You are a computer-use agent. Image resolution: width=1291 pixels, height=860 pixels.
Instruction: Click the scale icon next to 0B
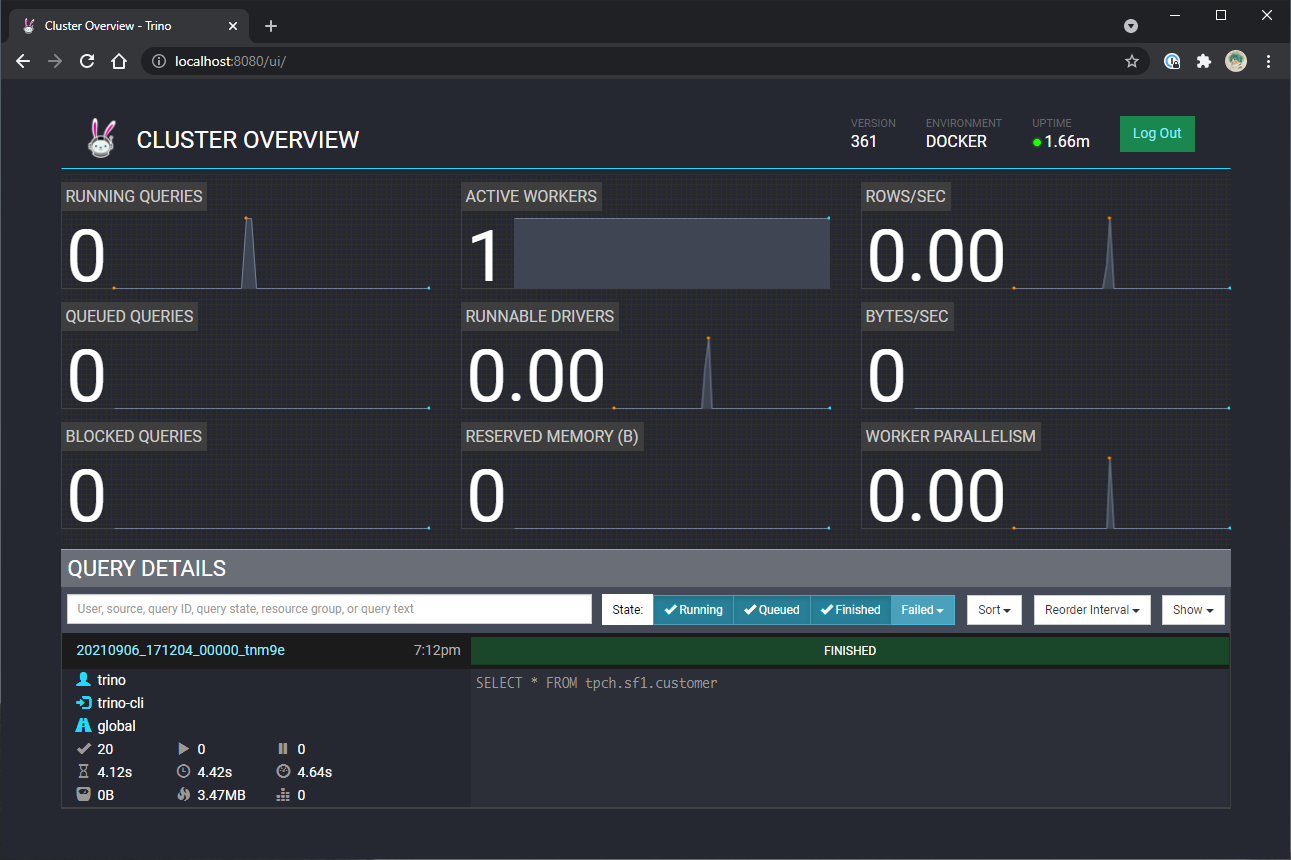83,795
